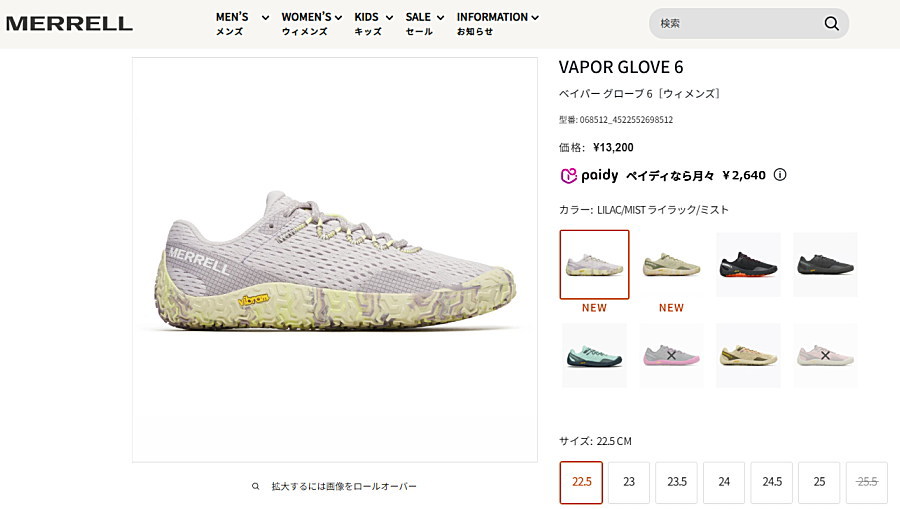The height and width of the screenshot is (509, 900).
Task: Click the search magnifier icon
Action: [831, 24]
